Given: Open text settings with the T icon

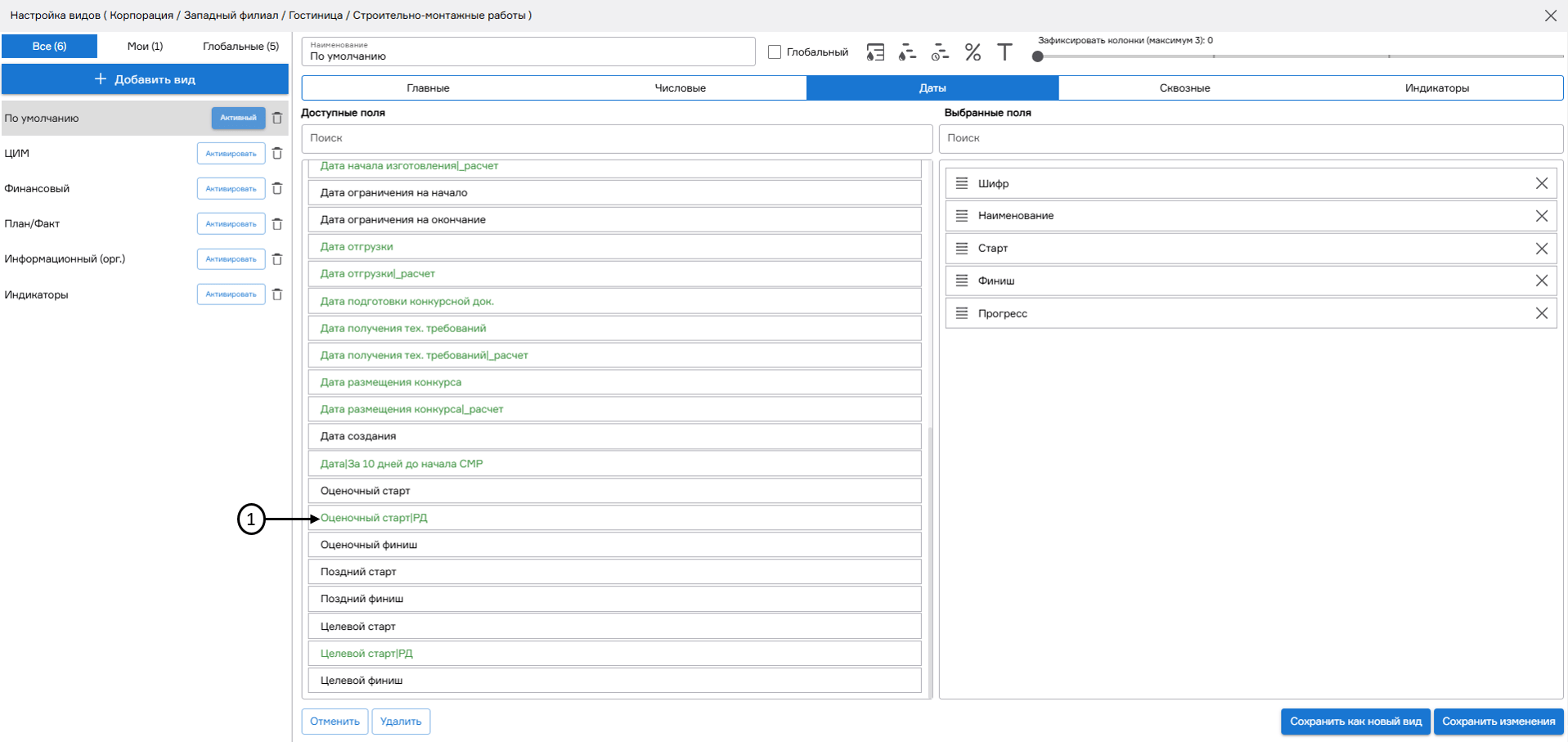Looking at the screenshot, I should coord(1004,53).
